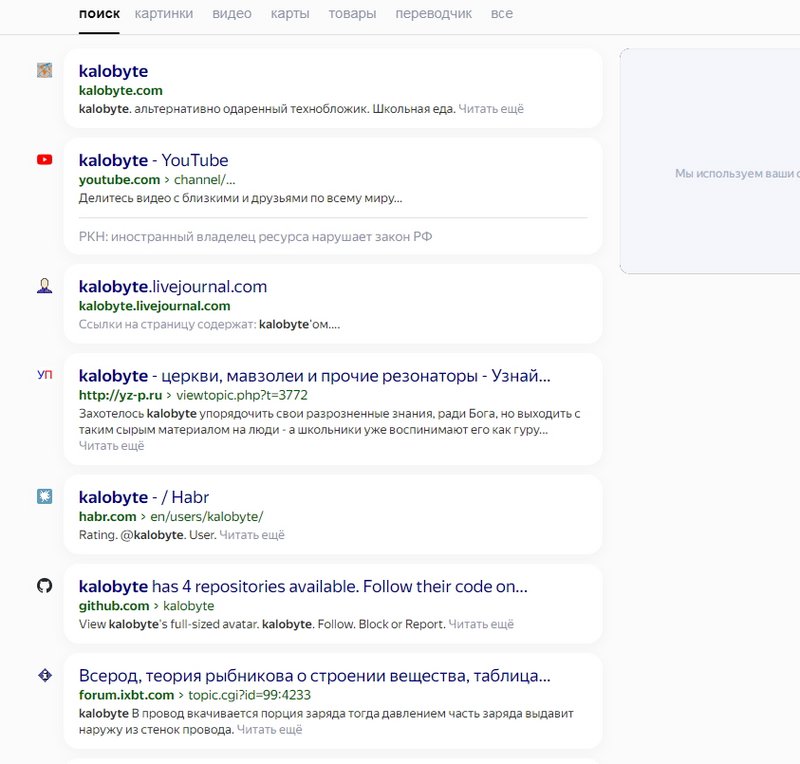Open the channel/... path link
800x764 pixels.
click(205, 180)
